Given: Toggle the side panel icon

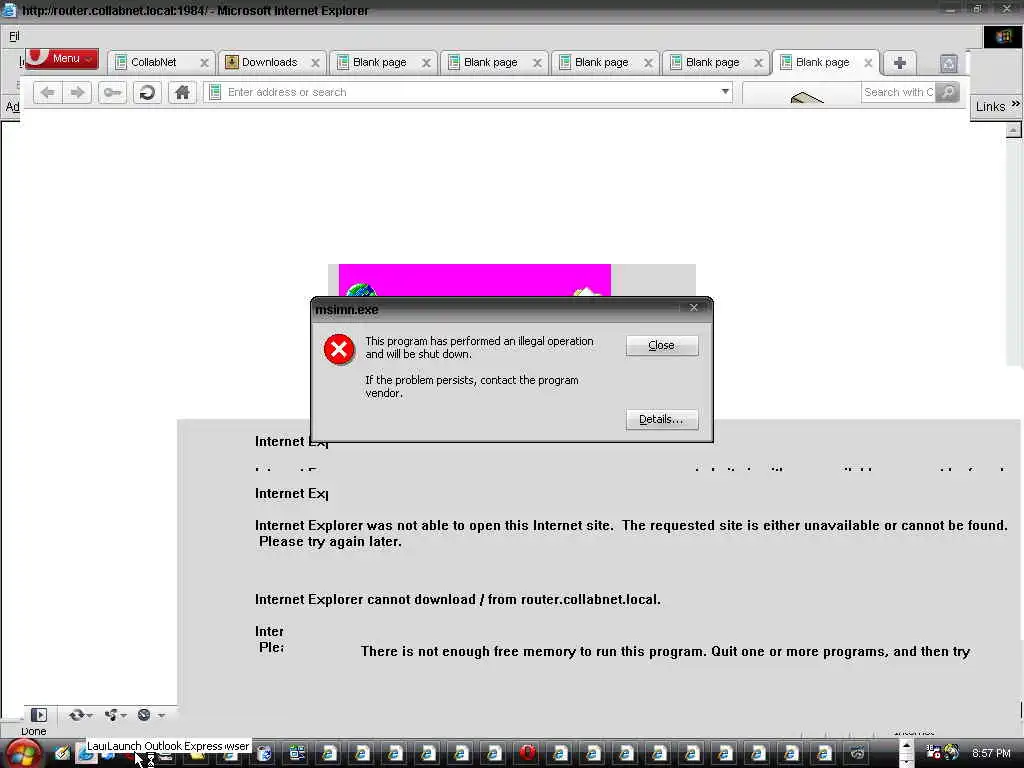Looking at the screenshot, I should click(x=39, y=715).
